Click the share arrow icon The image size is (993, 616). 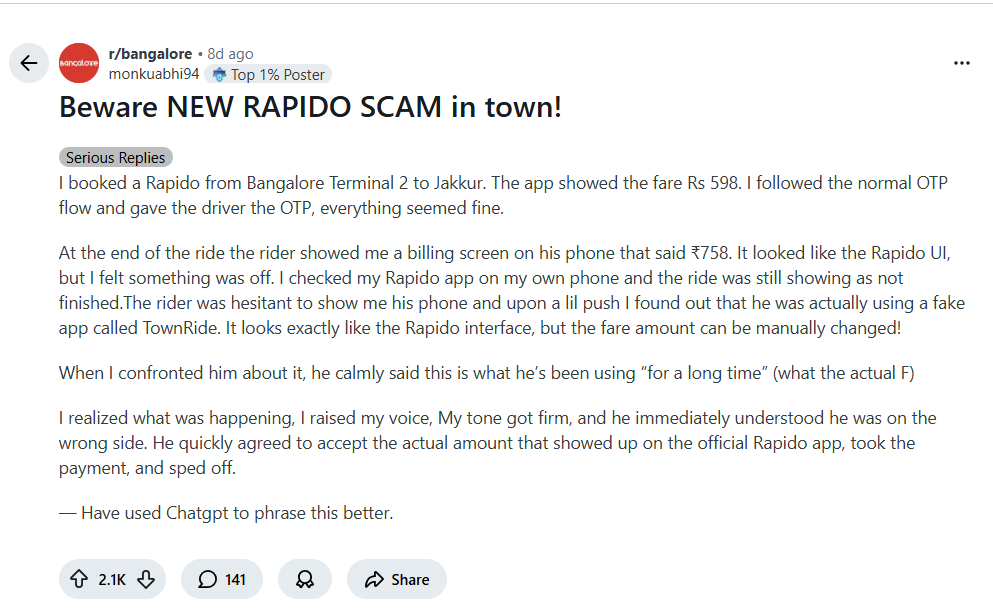click(375, 579)
